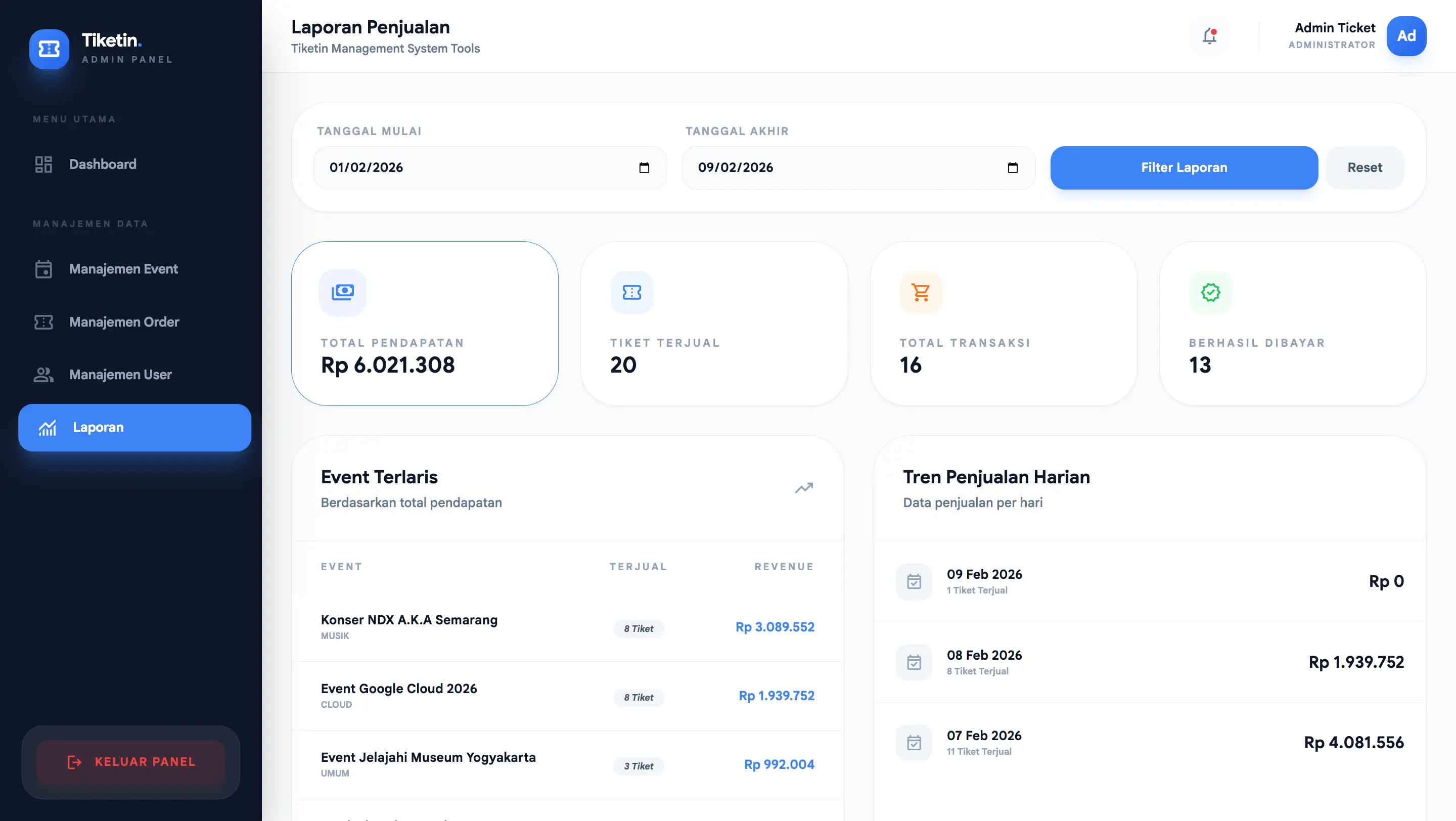Click the Tiketin ticket logo icon

[49, 49]
